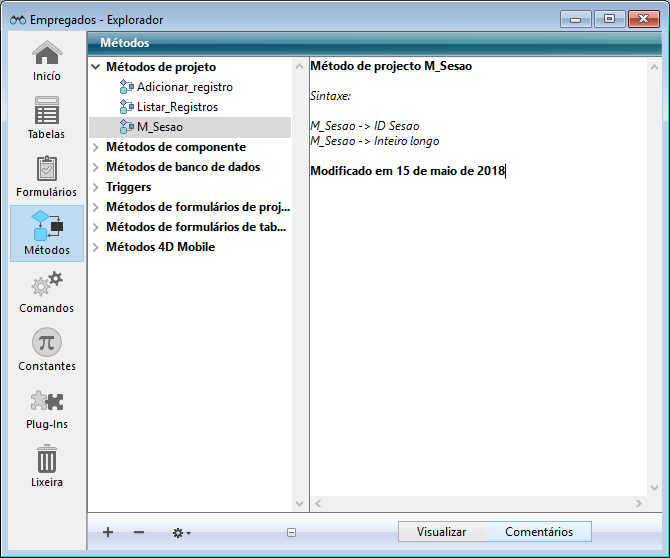Image resolution: width=670 pixels, height=558 pixels.
Task: Collapse the Métodos de projeto node
Action: 96,67
